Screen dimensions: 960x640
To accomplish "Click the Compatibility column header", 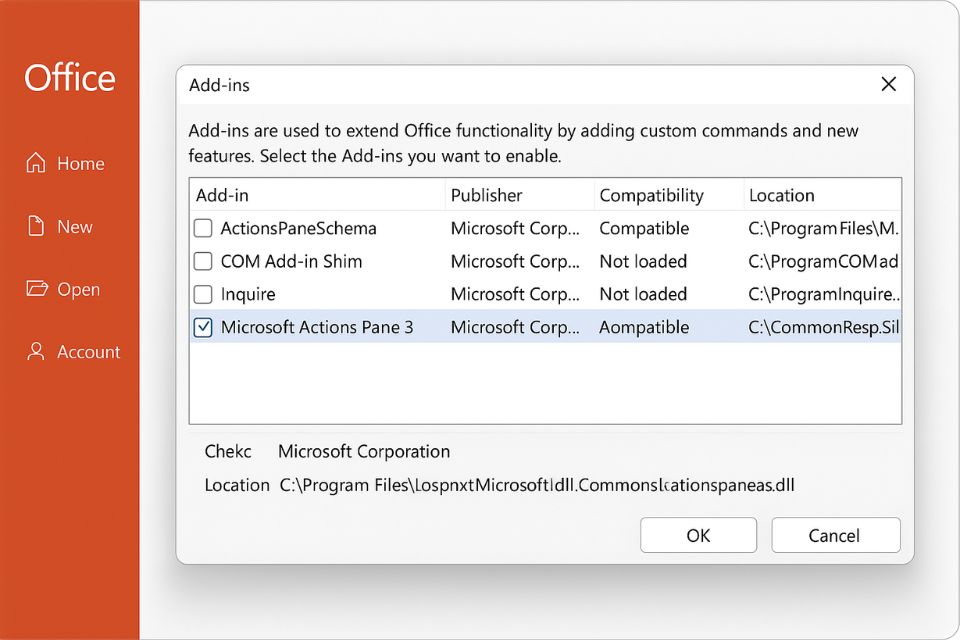I will coord(651,195).
